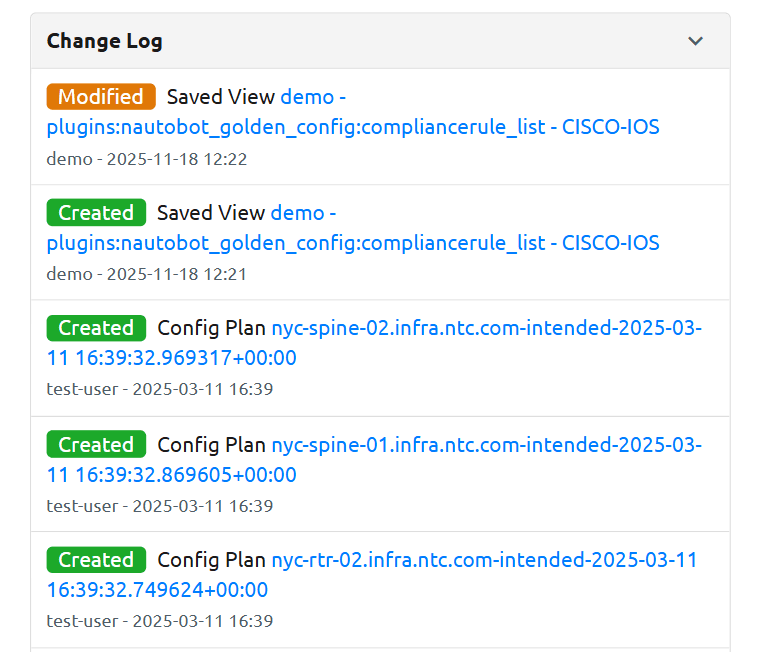761x652 pixels.
Task: Open the created Saved View CISCO-IOS link
Action: coord(352,243)
